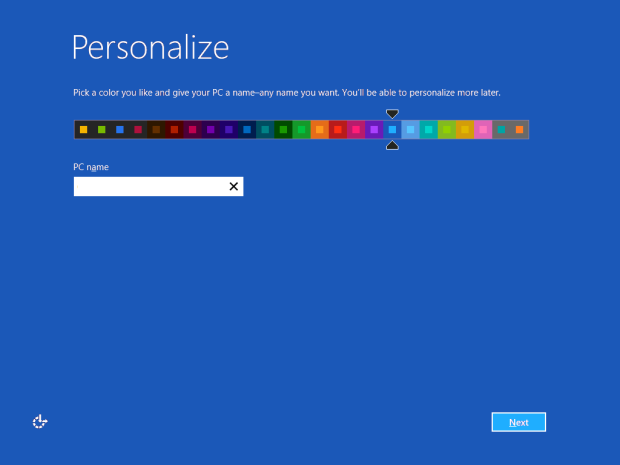Choose the navy swatch with blue square

coord(247,130)
